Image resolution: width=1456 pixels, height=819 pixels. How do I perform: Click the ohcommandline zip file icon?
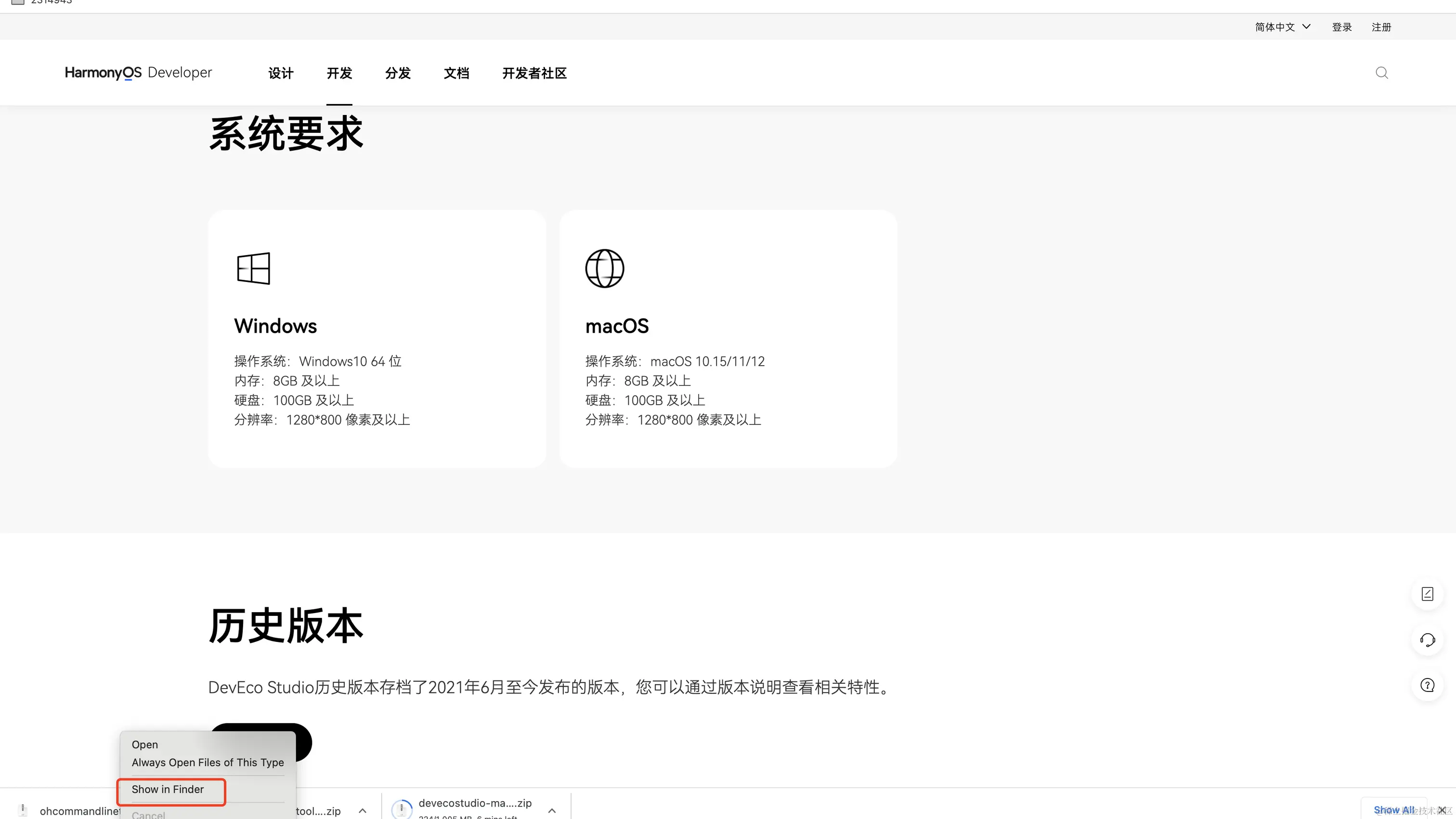pos(23,810)
